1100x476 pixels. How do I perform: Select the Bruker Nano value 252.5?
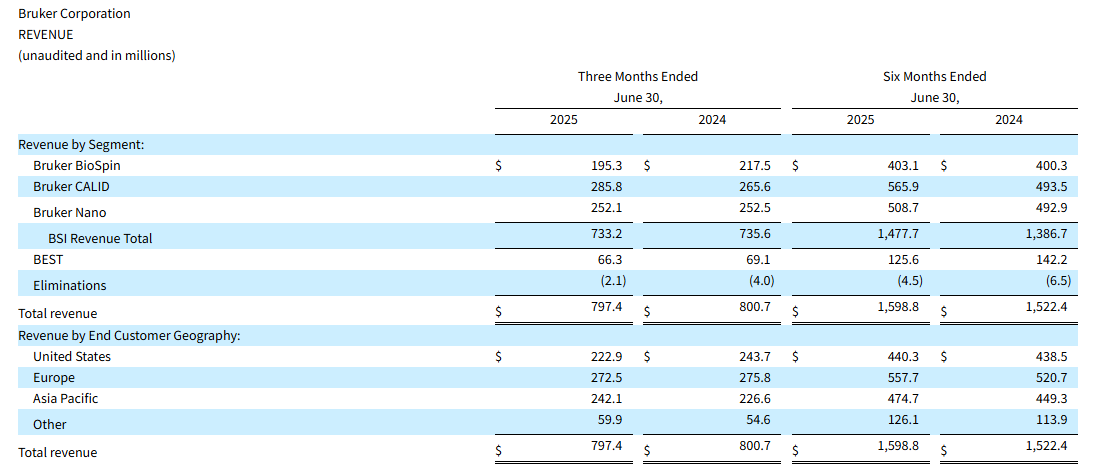[x=756, y=208]
